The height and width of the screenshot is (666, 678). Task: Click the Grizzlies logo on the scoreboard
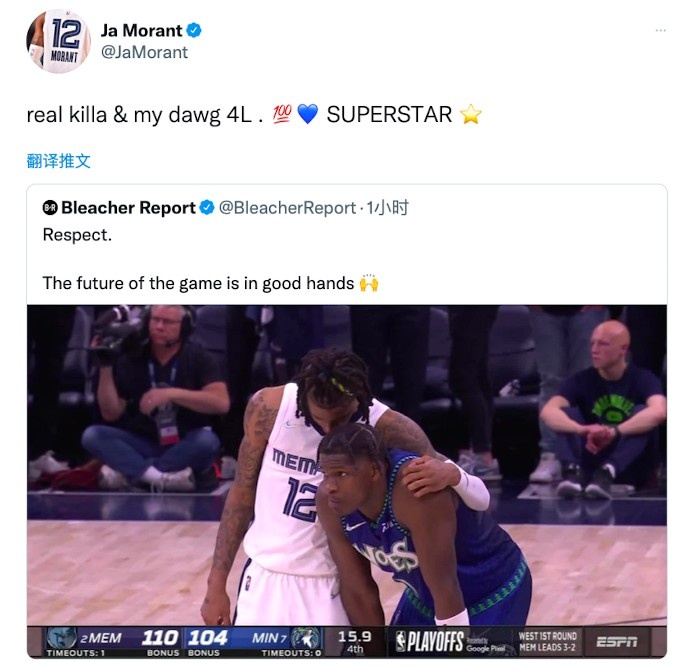click(x=61, y=638)
